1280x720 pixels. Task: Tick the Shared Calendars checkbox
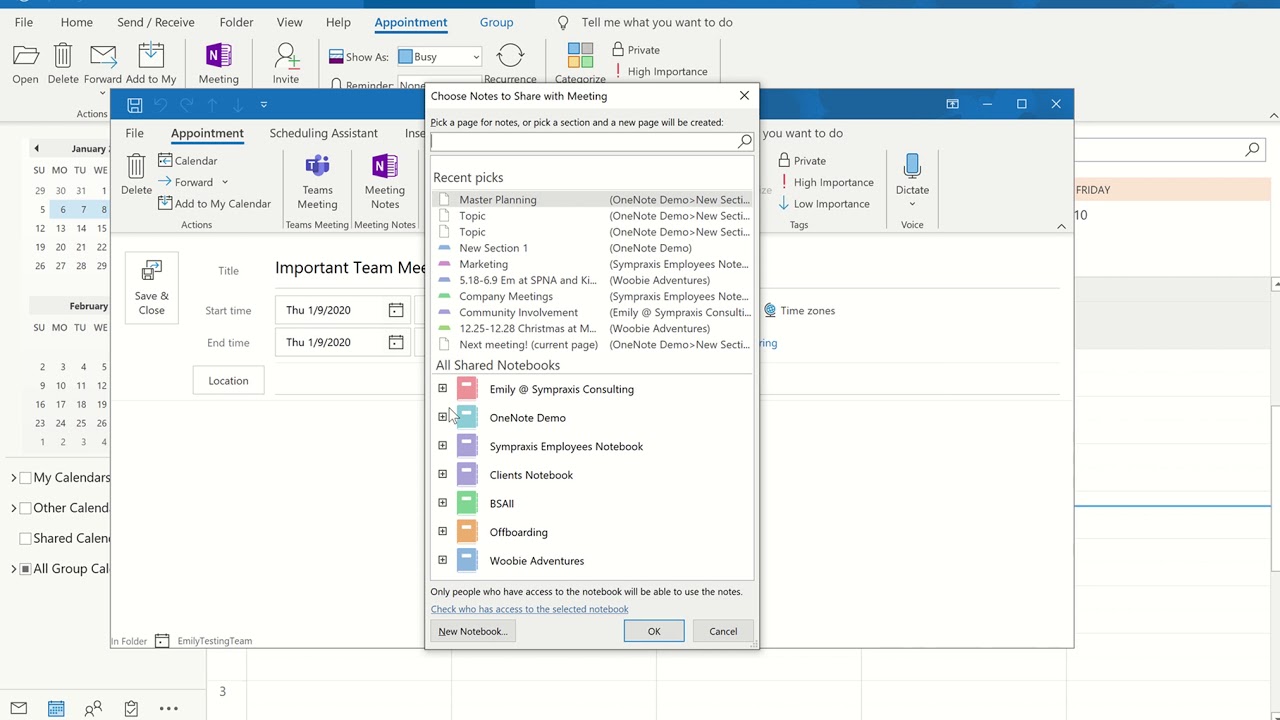26,538
